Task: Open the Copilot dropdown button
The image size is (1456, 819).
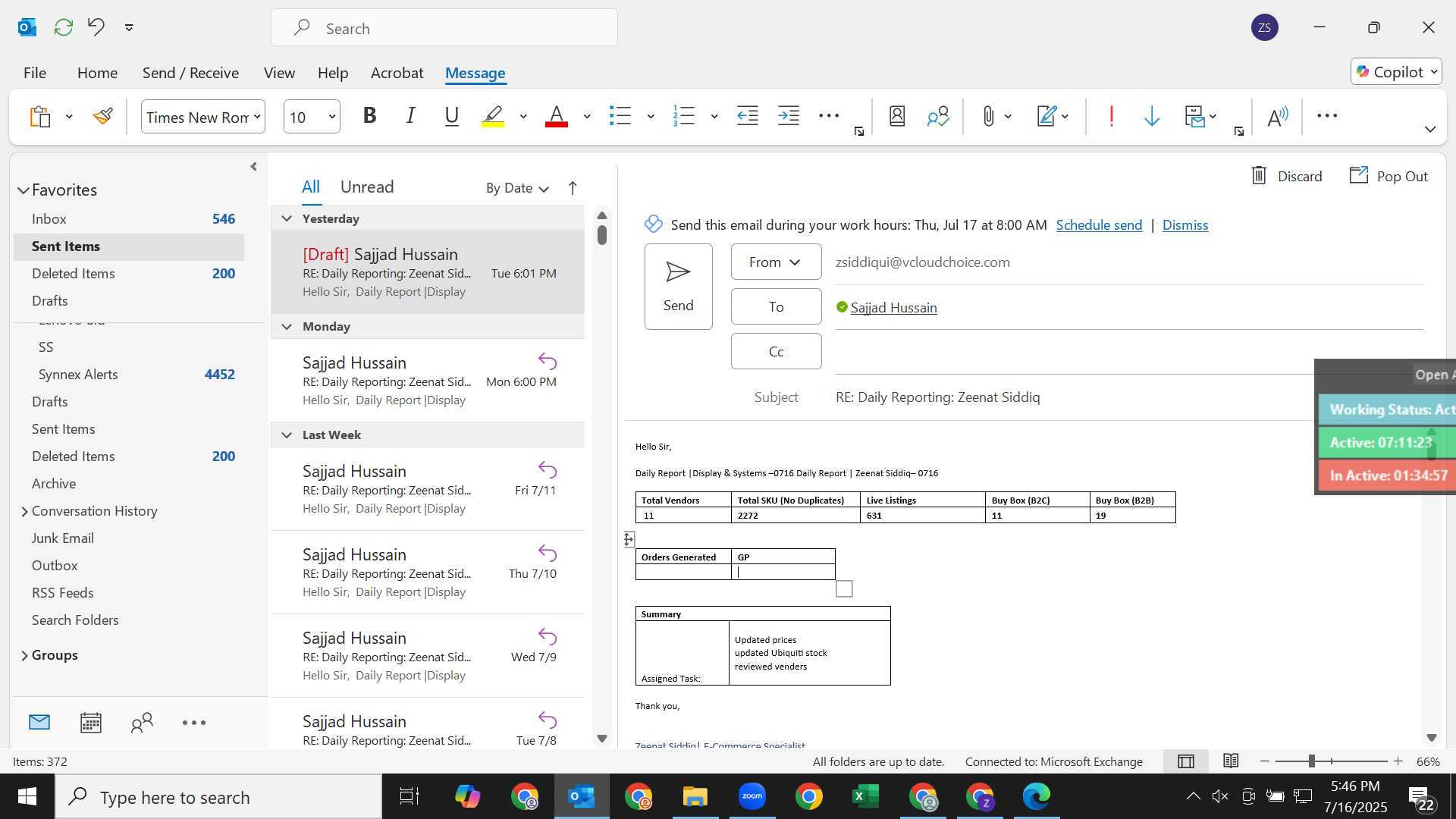Action: pos(1396,72)
